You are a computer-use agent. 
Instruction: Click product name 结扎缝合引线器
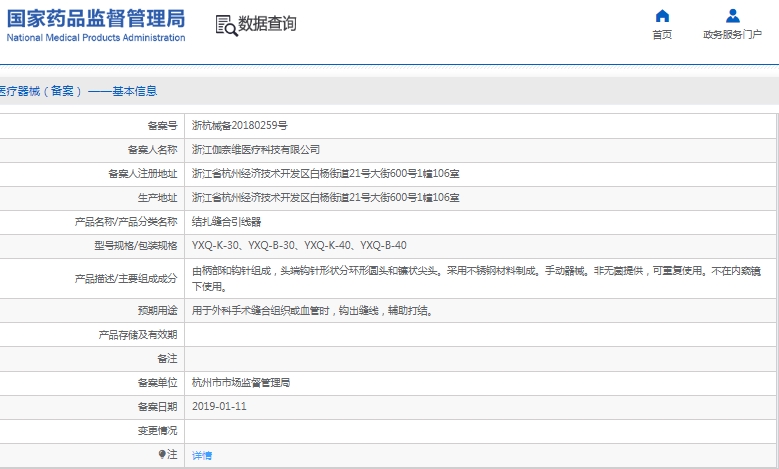tap(227, 222)
